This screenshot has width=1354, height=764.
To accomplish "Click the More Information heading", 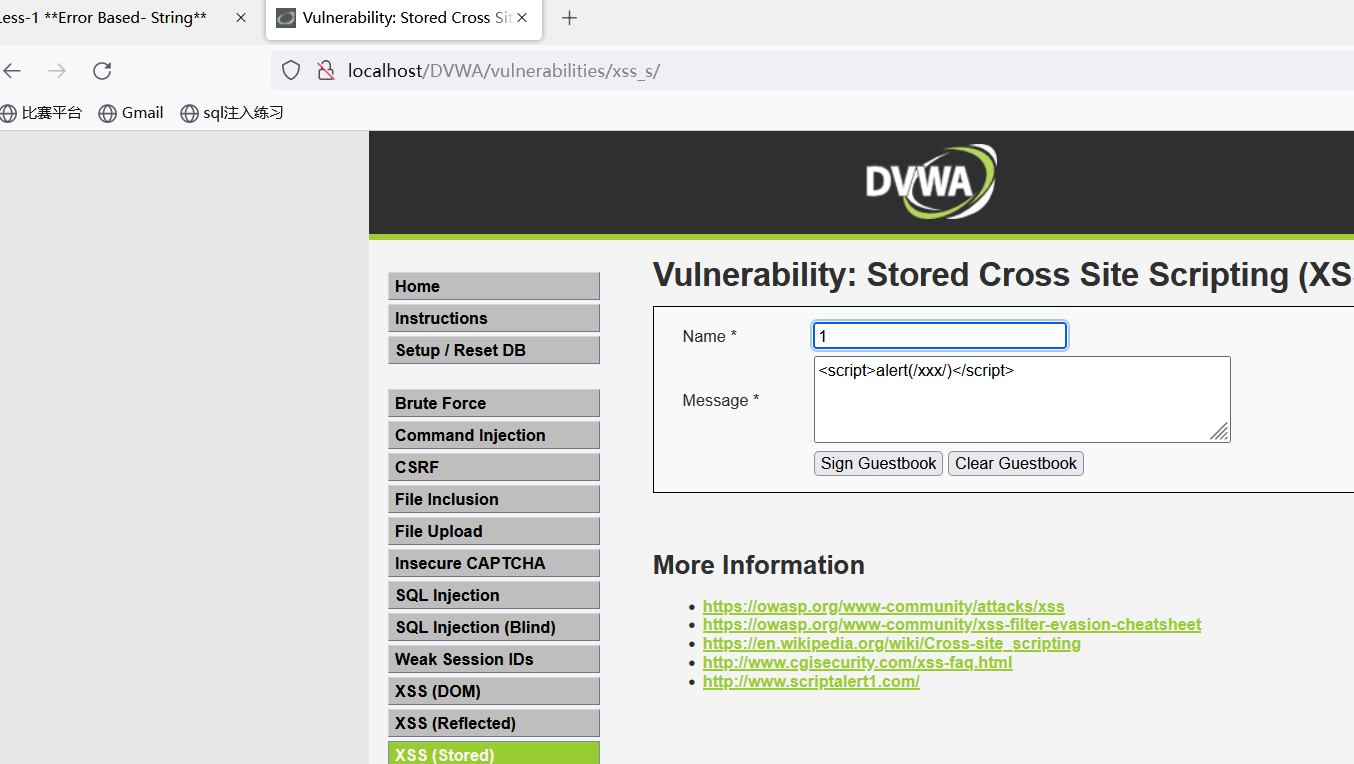I will [759, 565].
